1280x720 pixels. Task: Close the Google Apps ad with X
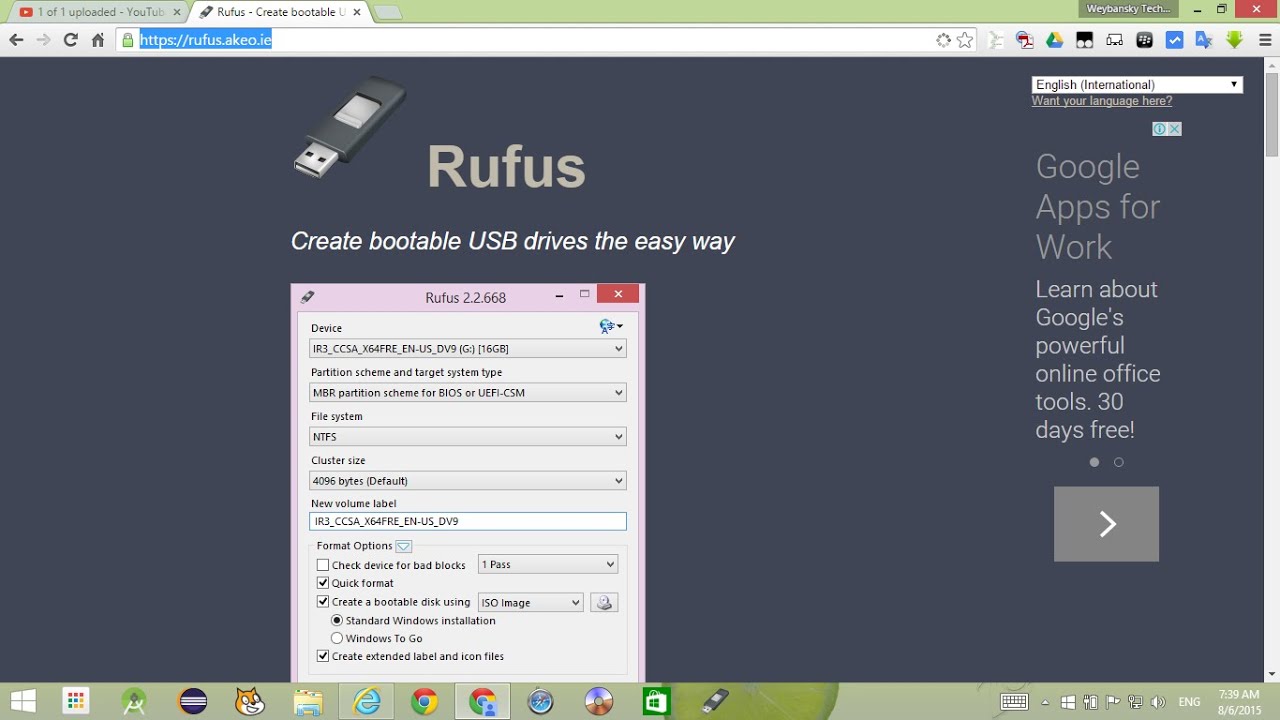[x=1174, y=129]
